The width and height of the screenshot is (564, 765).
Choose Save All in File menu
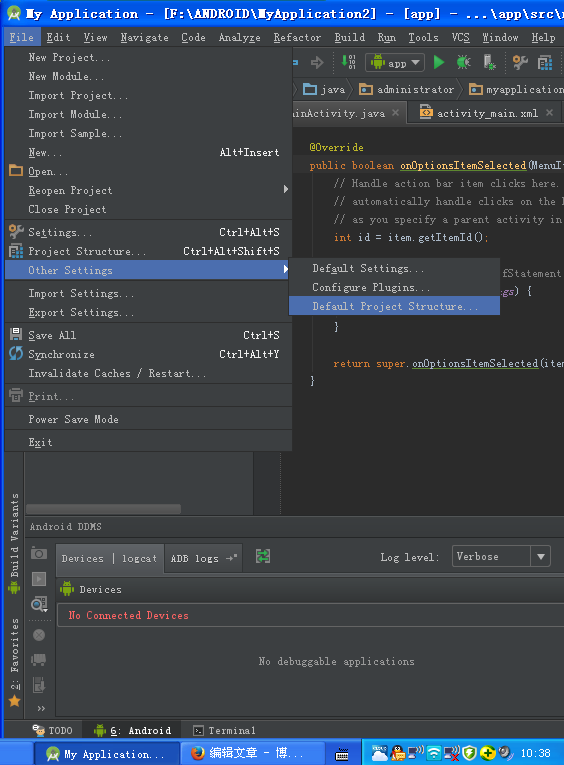click(x=148, y=335)
